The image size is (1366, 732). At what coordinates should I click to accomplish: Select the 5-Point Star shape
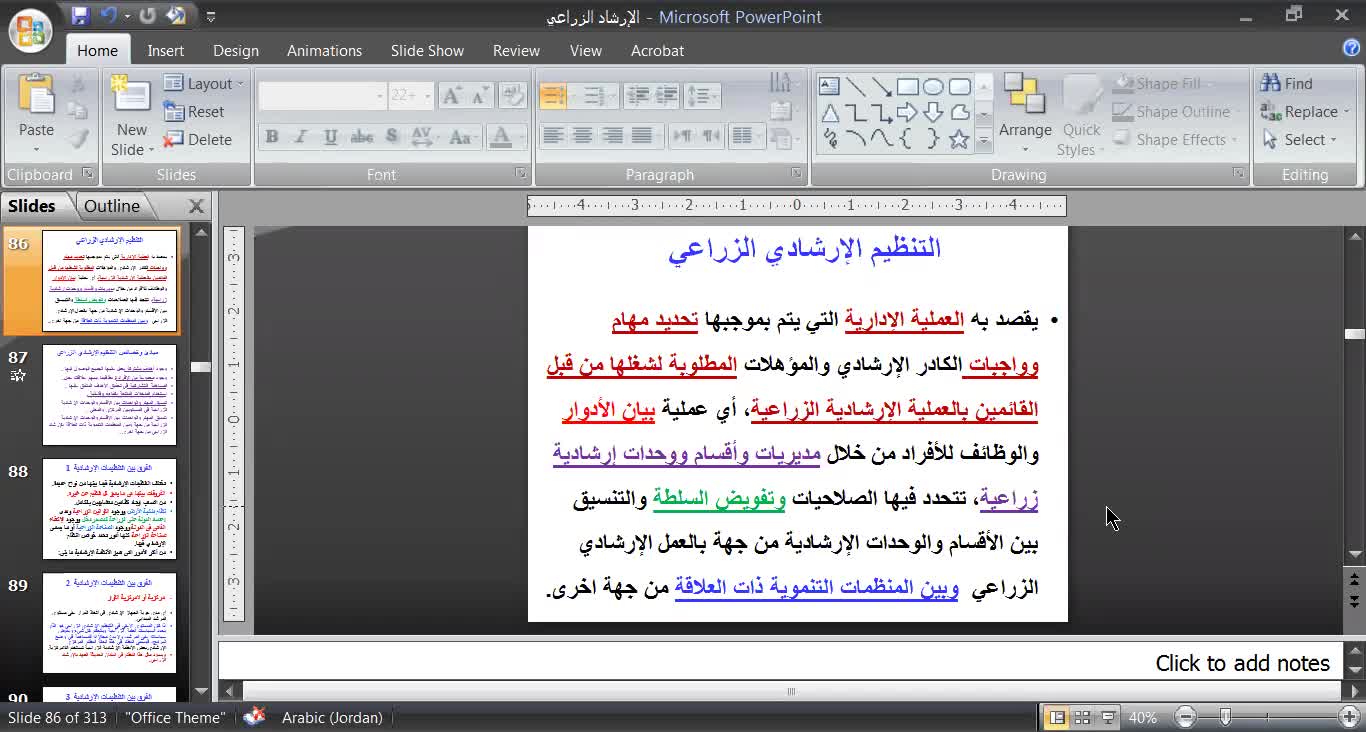coord(960,139)
